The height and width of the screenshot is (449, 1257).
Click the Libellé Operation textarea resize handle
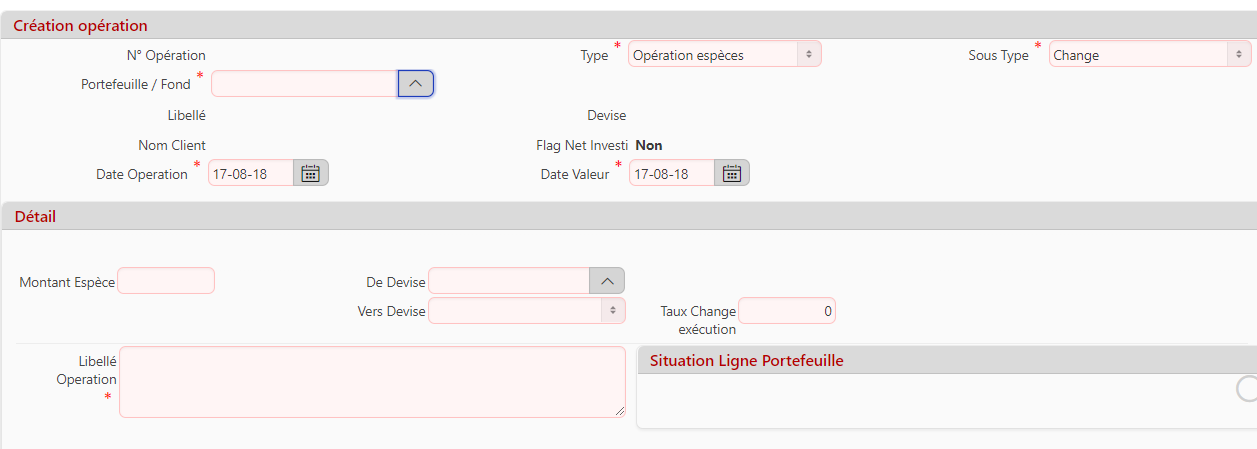[x=620, y=411]
